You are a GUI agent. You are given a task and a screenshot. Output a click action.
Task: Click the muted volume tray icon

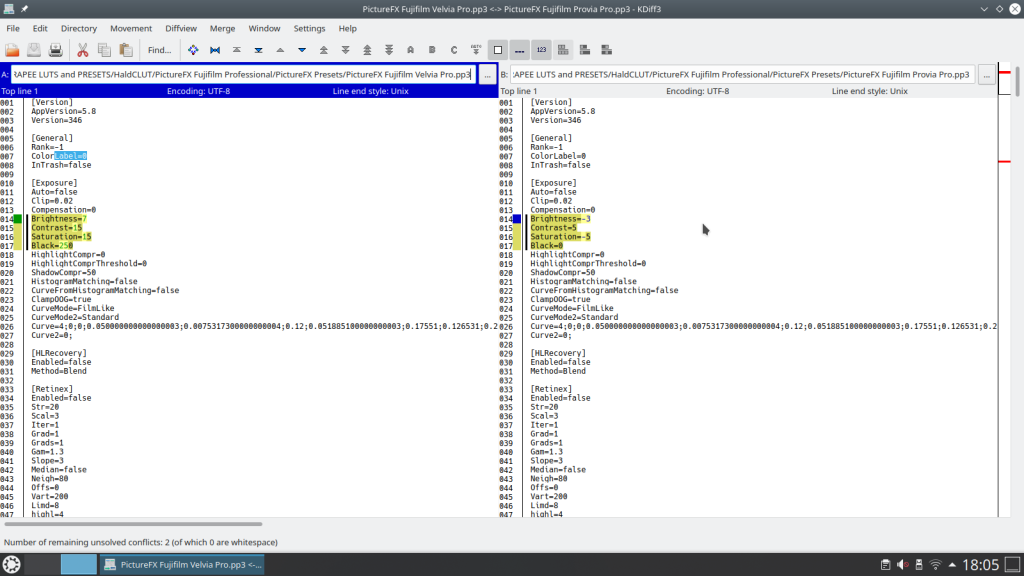[x=903, y=564]
